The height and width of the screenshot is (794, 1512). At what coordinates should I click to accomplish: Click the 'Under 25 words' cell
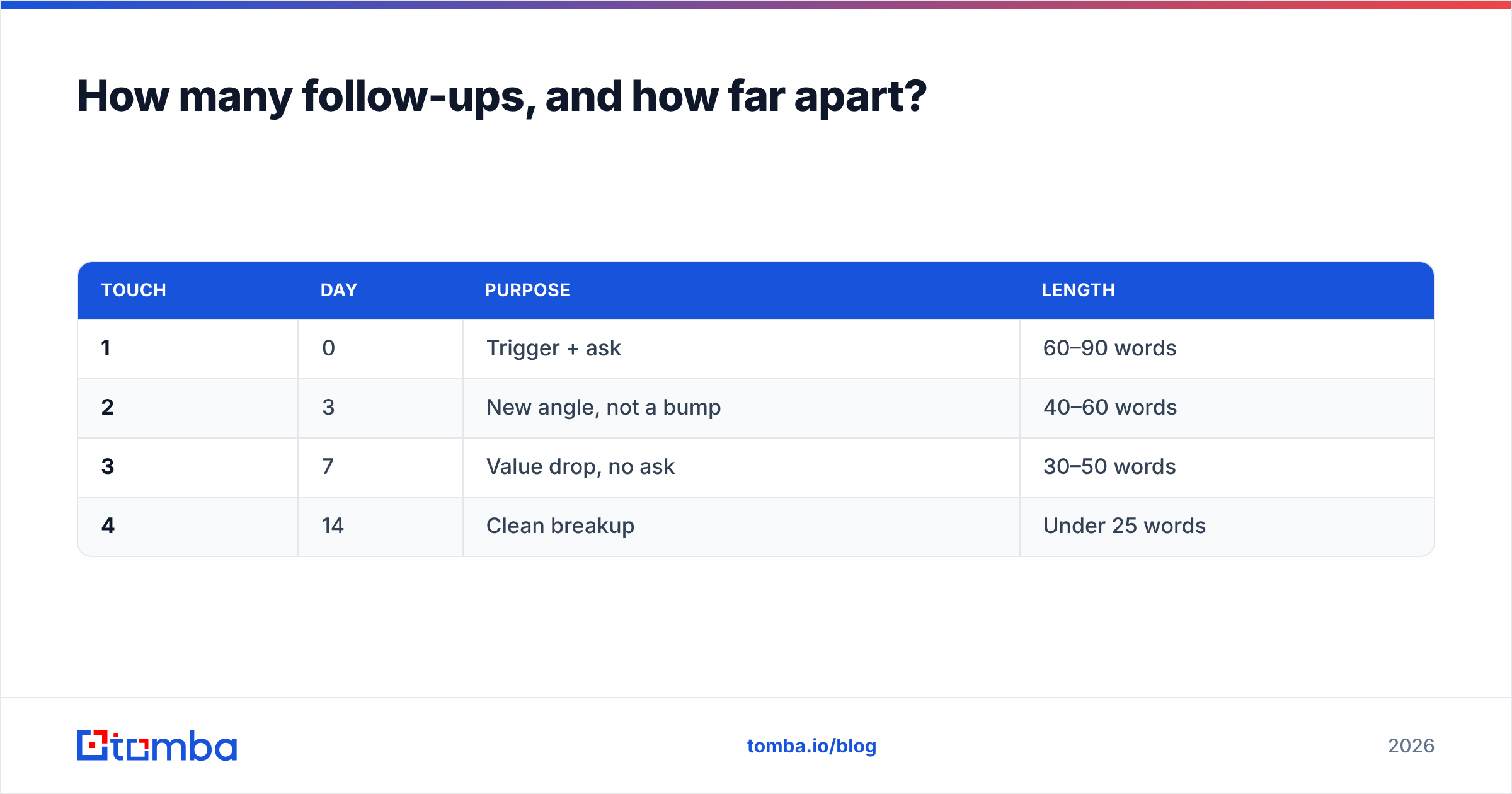click(1227, 526)
